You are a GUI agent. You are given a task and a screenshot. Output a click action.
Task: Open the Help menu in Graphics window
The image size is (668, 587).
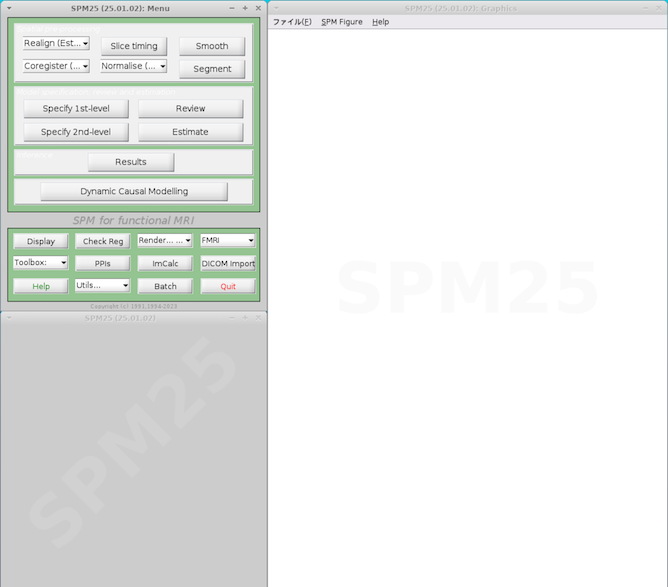[x=380, y=22]
